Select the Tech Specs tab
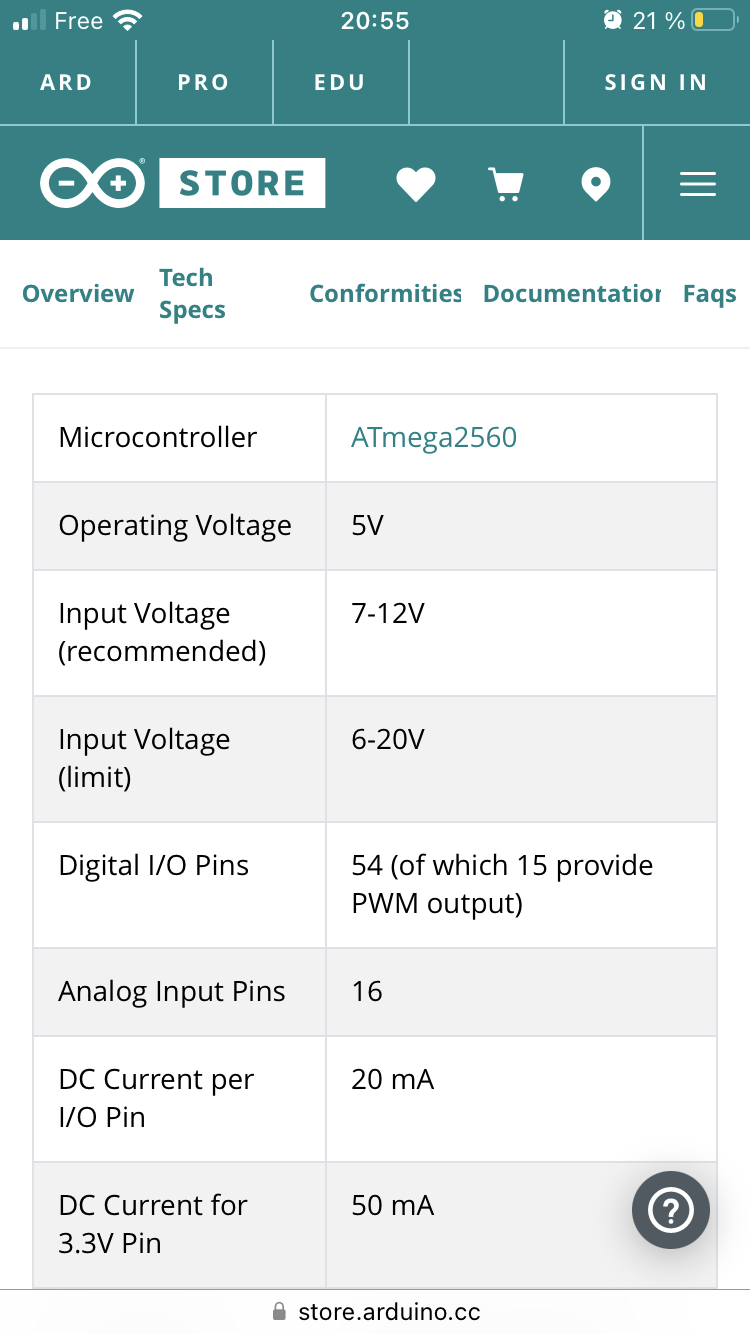The width and height of the screenshot is (750, 1334). [192, 293]
